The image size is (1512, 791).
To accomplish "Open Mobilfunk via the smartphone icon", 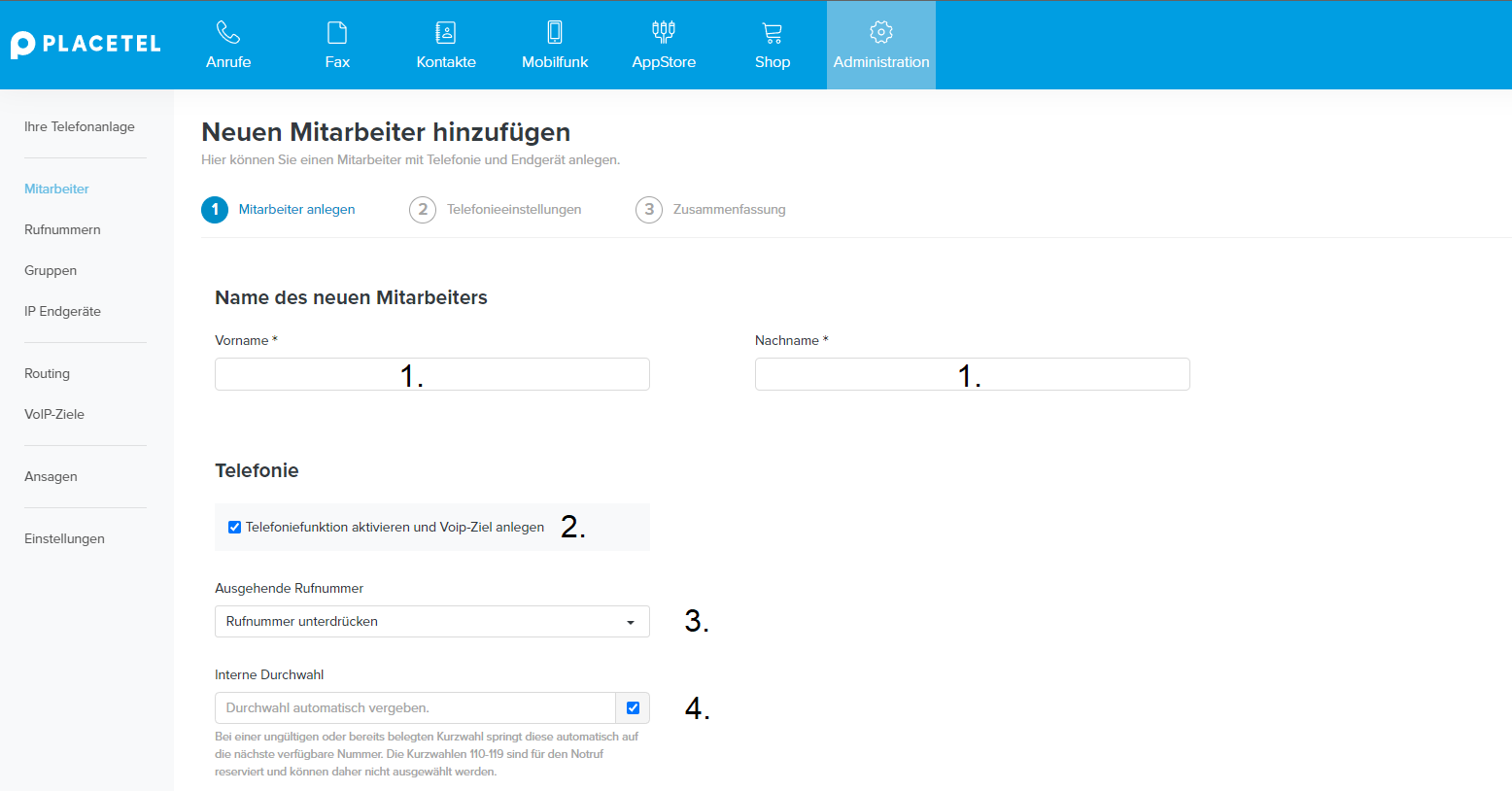I will [x=555, y=32].
